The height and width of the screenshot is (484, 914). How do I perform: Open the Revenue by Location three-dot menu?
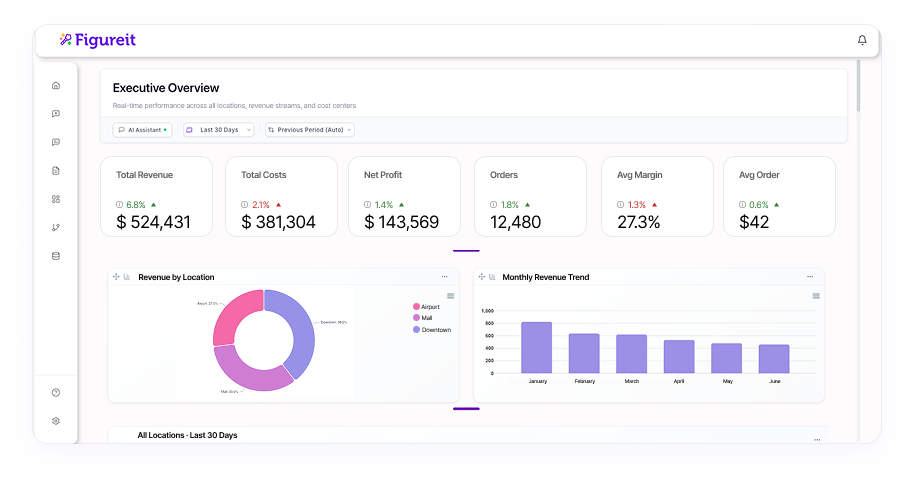click(444, 277)
